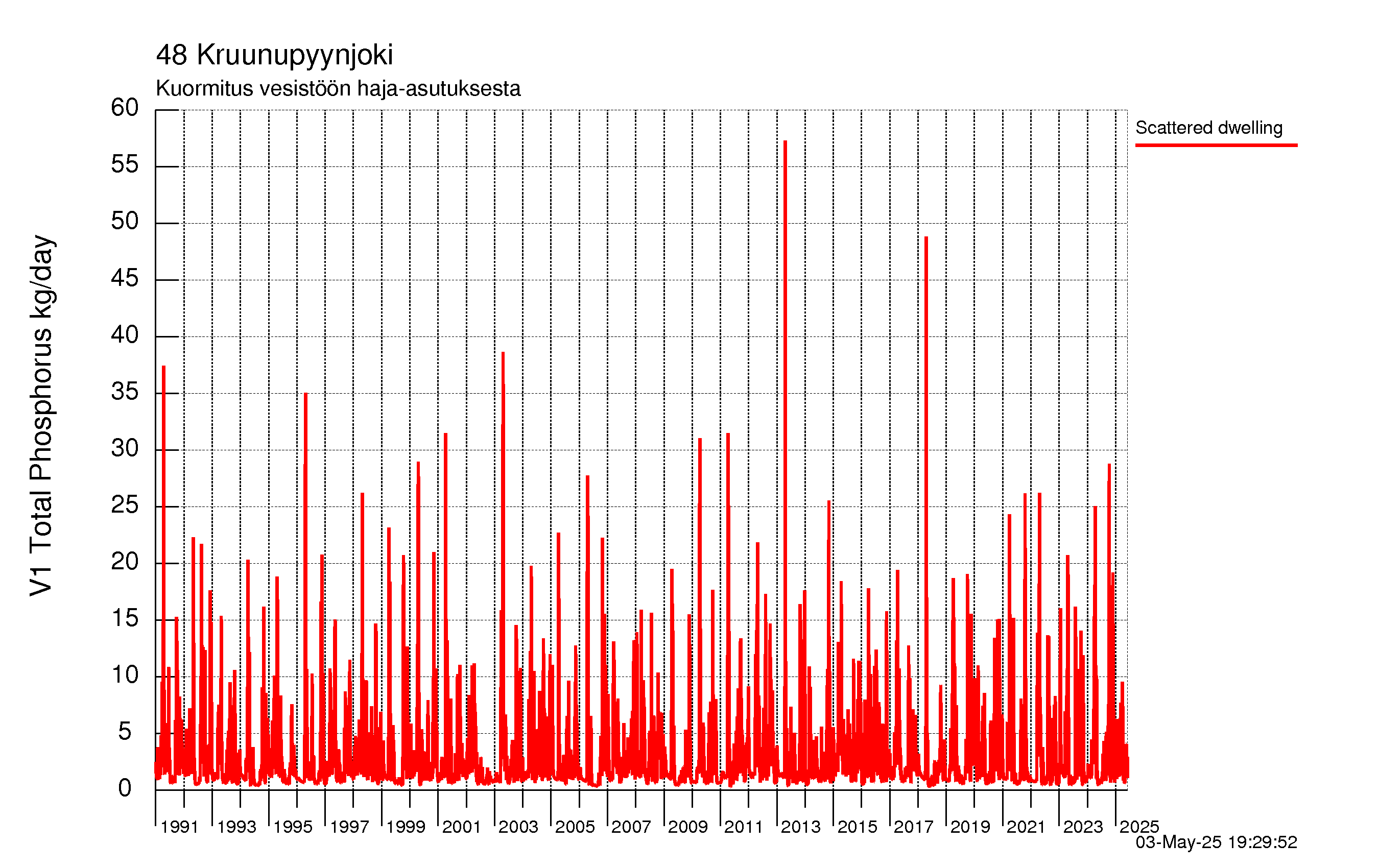
Task: Click the x-axis year label 2015
Action: (858, 827)
